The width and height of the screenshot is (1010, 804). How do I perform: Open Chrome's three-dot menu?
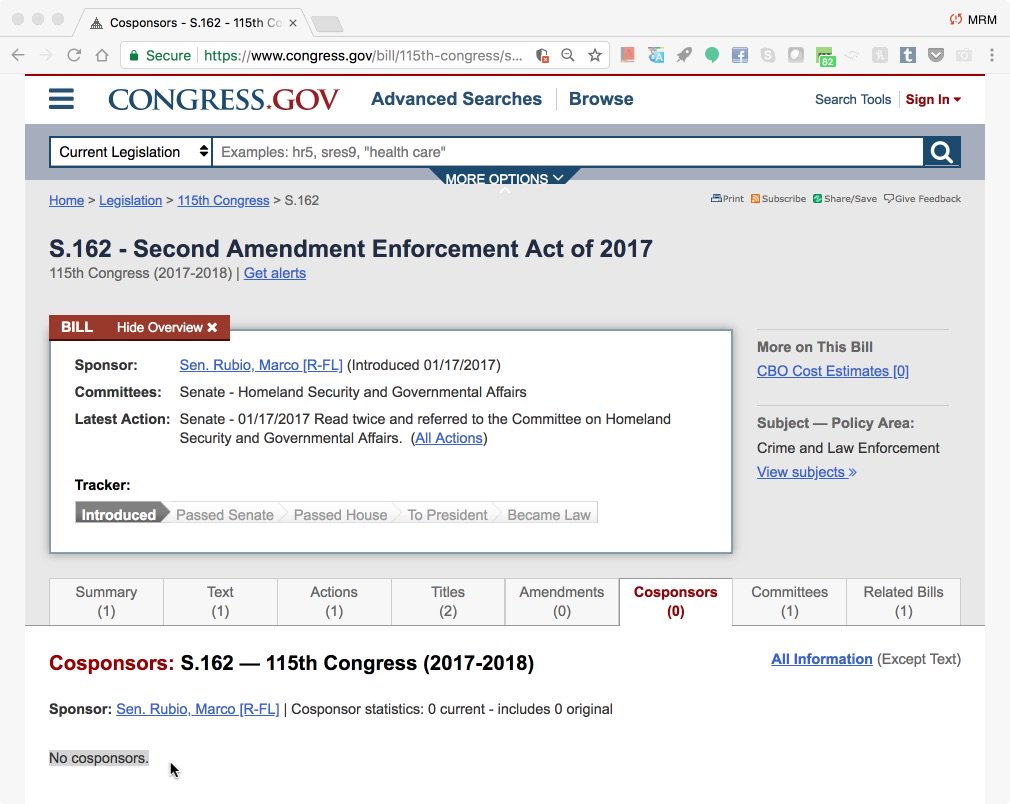pos(992,55)
